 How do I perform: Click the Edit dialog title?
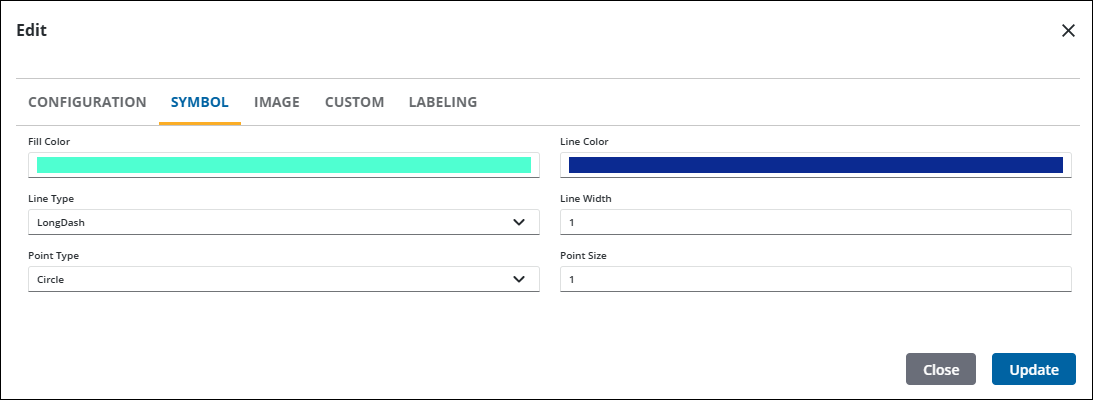coord(32,31)
